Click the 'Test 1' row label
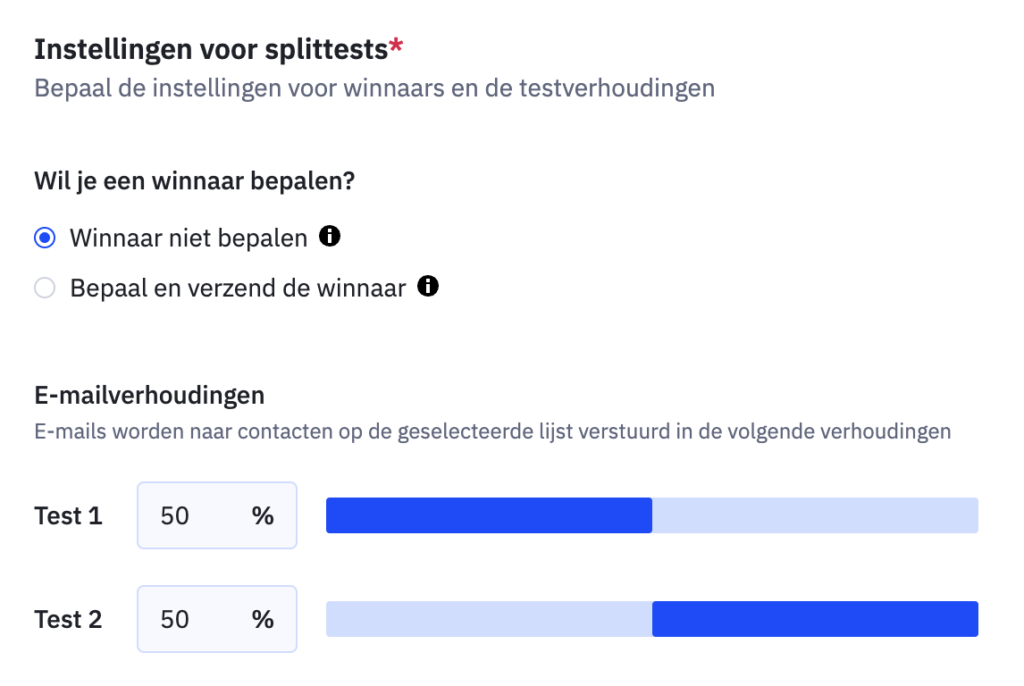The width and height of the screenshot is (1024, 686). click(x=68, y=516)
